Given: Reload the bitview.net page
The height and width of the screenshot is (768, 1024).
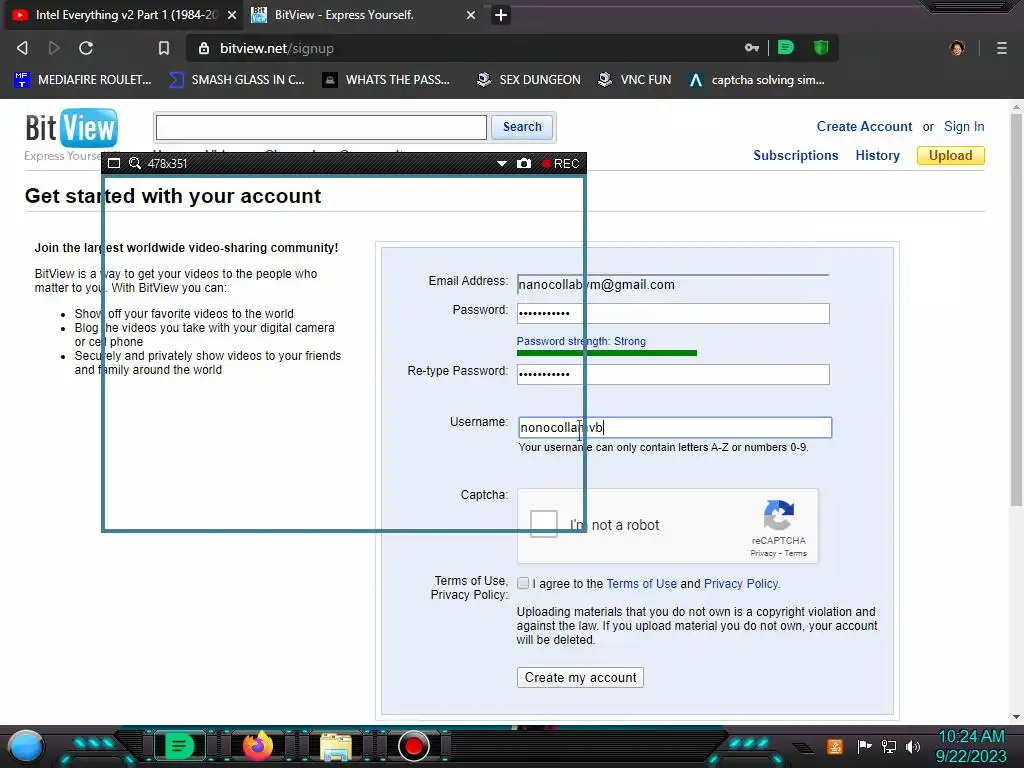Looking at the screenshot, I should [86, 48].
